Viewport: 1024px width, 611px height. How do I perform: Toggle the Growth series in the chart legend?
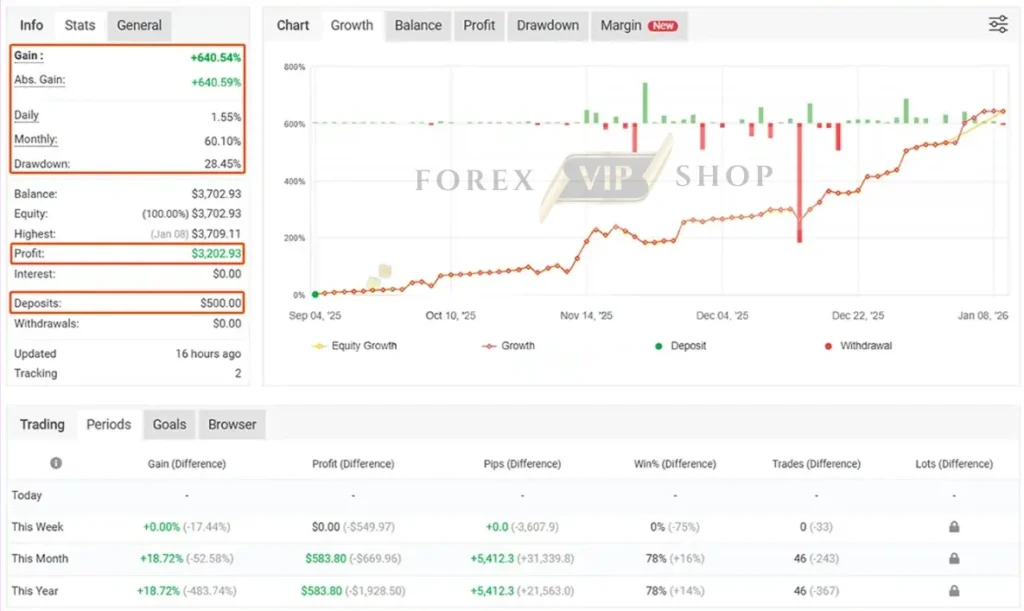click(508, 346)
